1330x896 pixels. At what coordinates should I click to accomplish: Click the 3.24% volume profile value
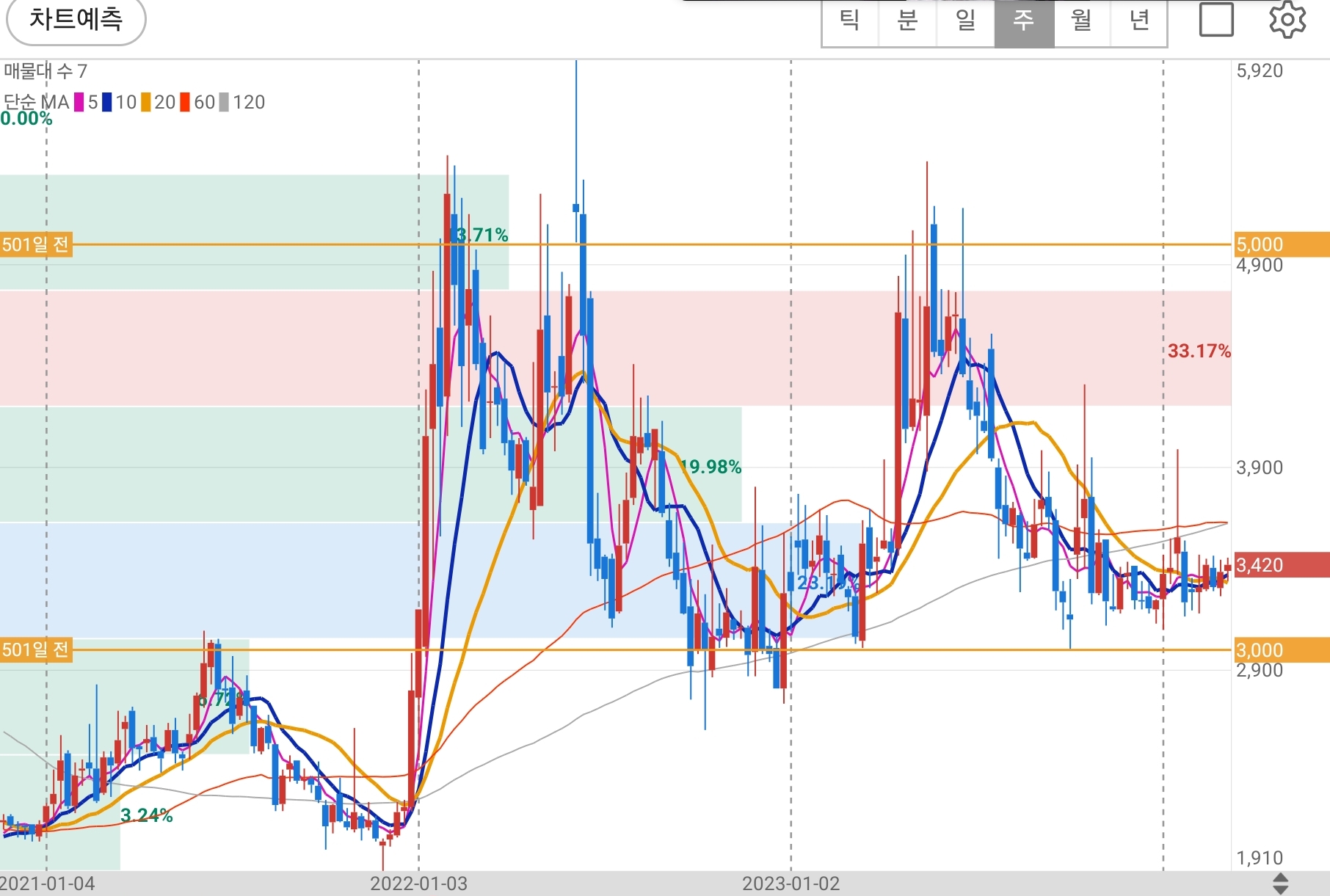[x=147, y=815]
